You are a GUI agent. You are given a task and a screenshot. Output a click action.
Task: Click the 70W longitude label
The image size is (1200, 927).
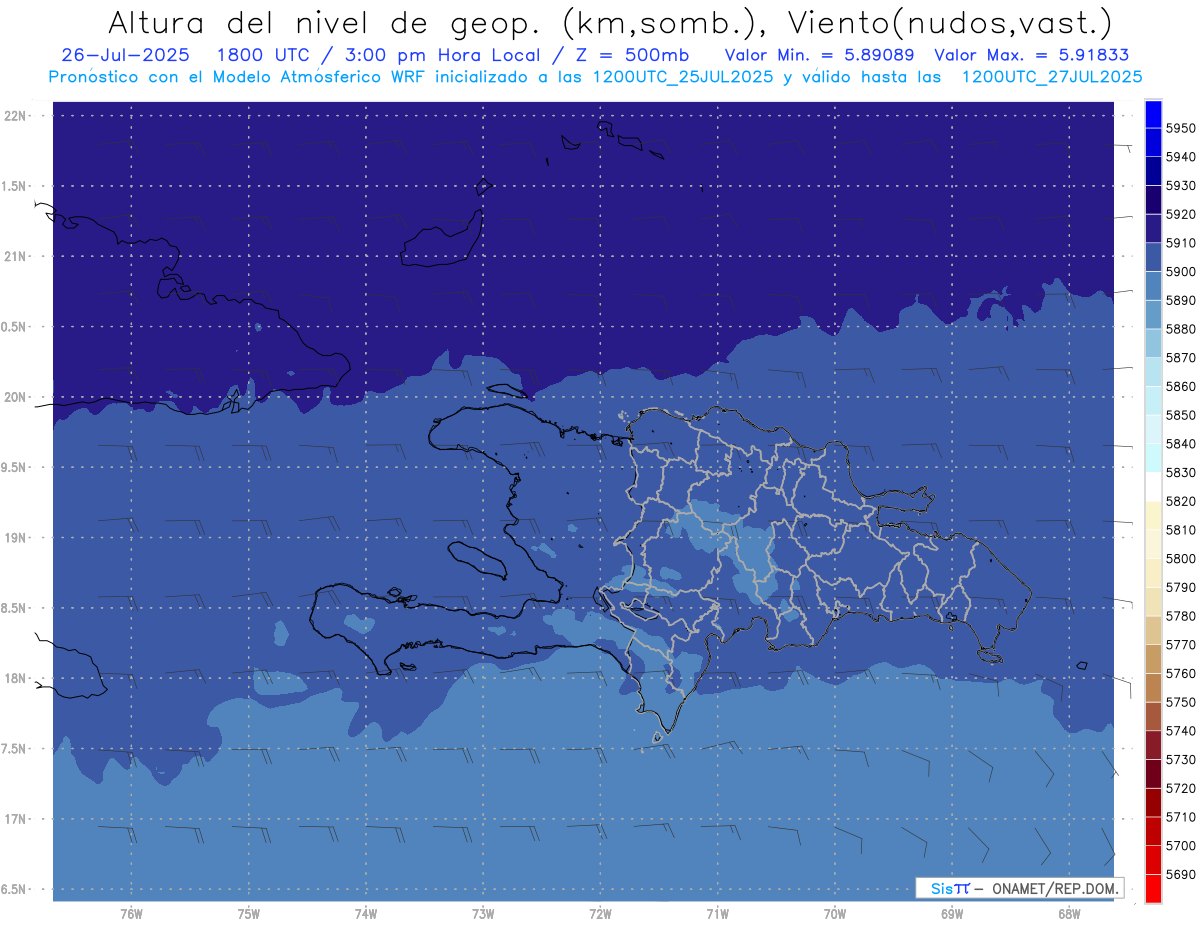835,914
